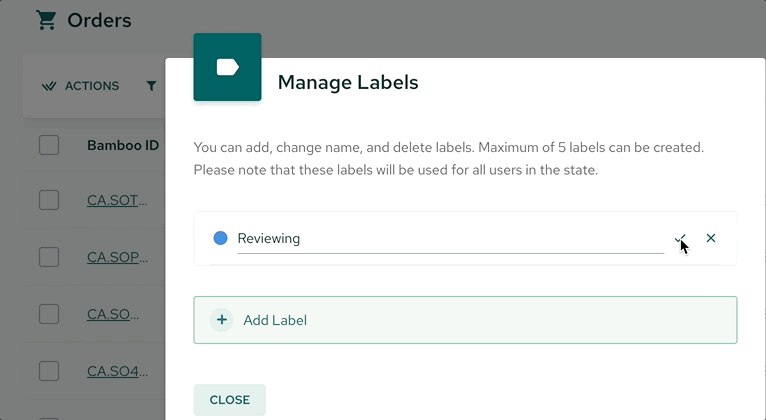Click the Orders page title

pyautogui.click(x=99, y=21)
